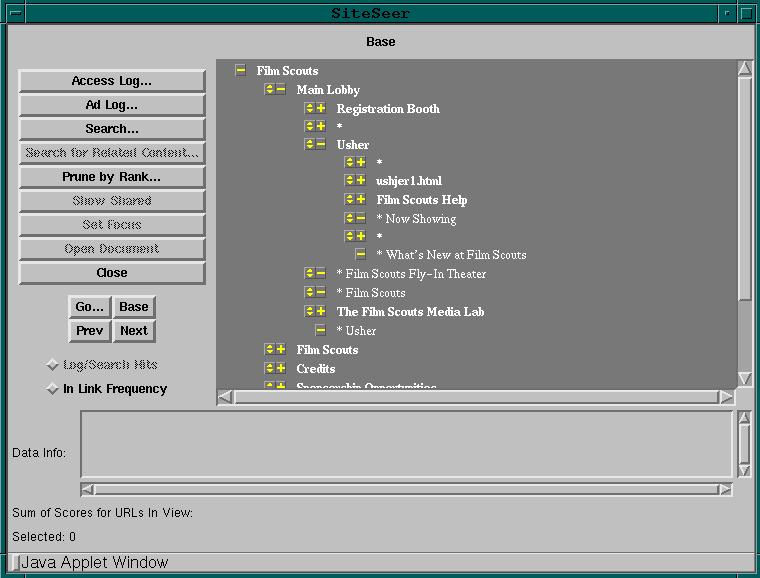Screen dimensions: 760x578
Task: Collapse the * Usher node
Action: tap(320, 330)
